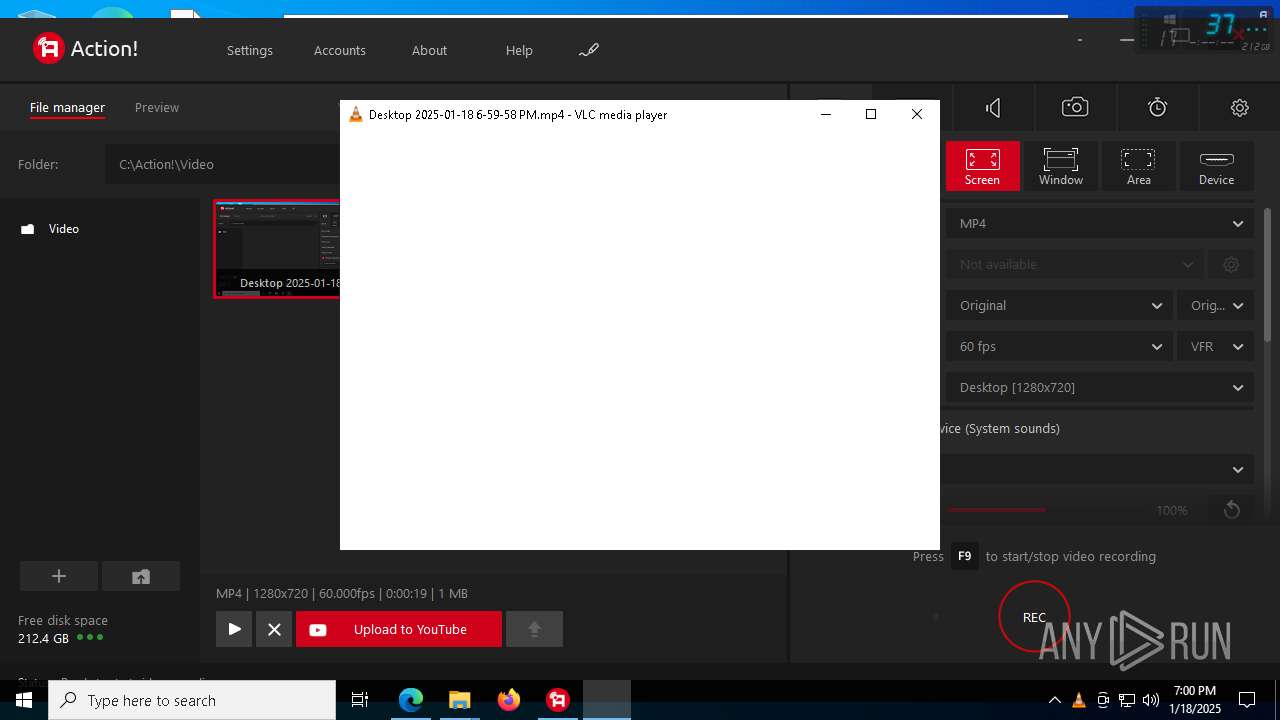1280x720 pixels.
Task: Open the Windows Start menu
Action: (24, 700)
